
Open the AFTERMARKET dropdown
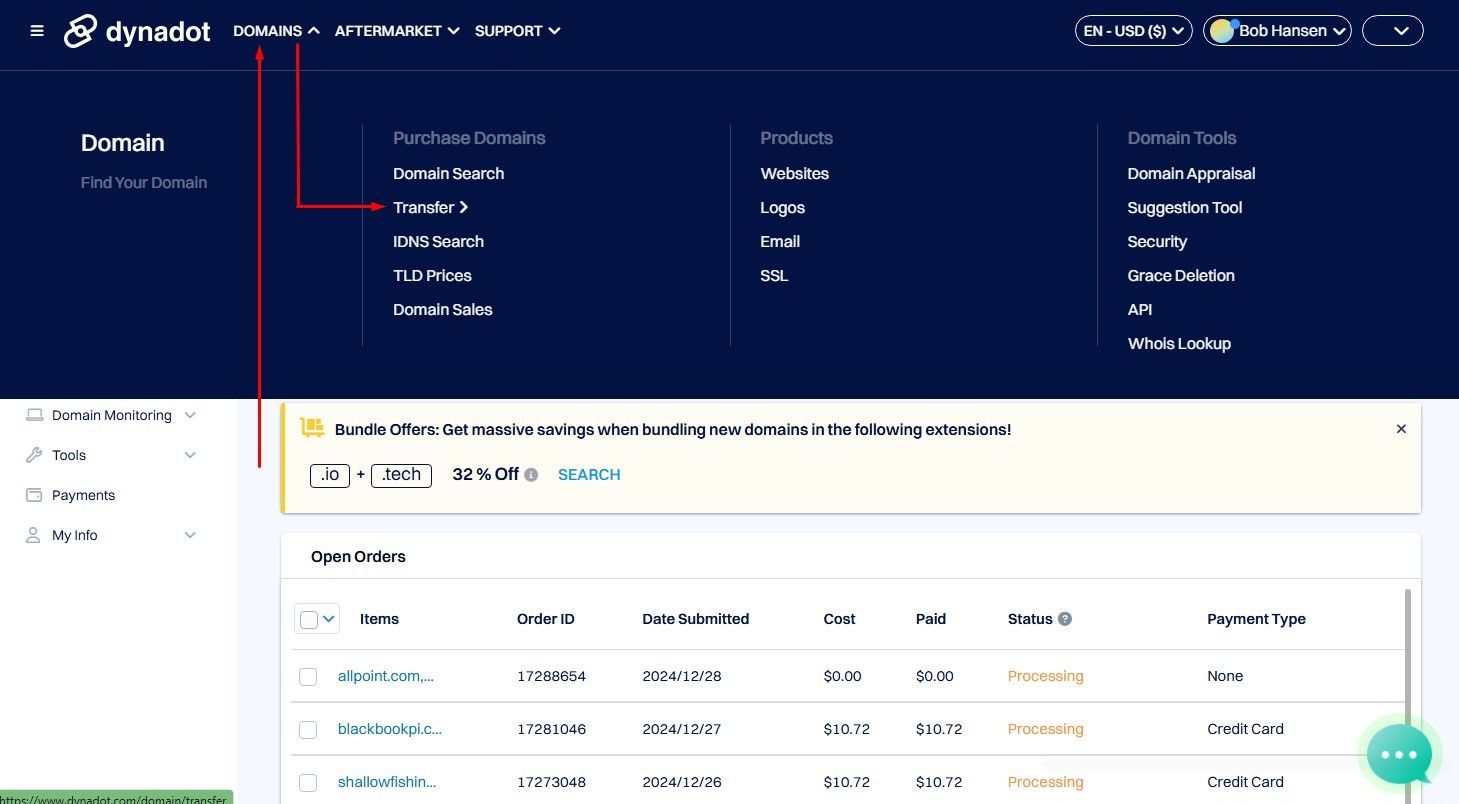coord(397,31)
